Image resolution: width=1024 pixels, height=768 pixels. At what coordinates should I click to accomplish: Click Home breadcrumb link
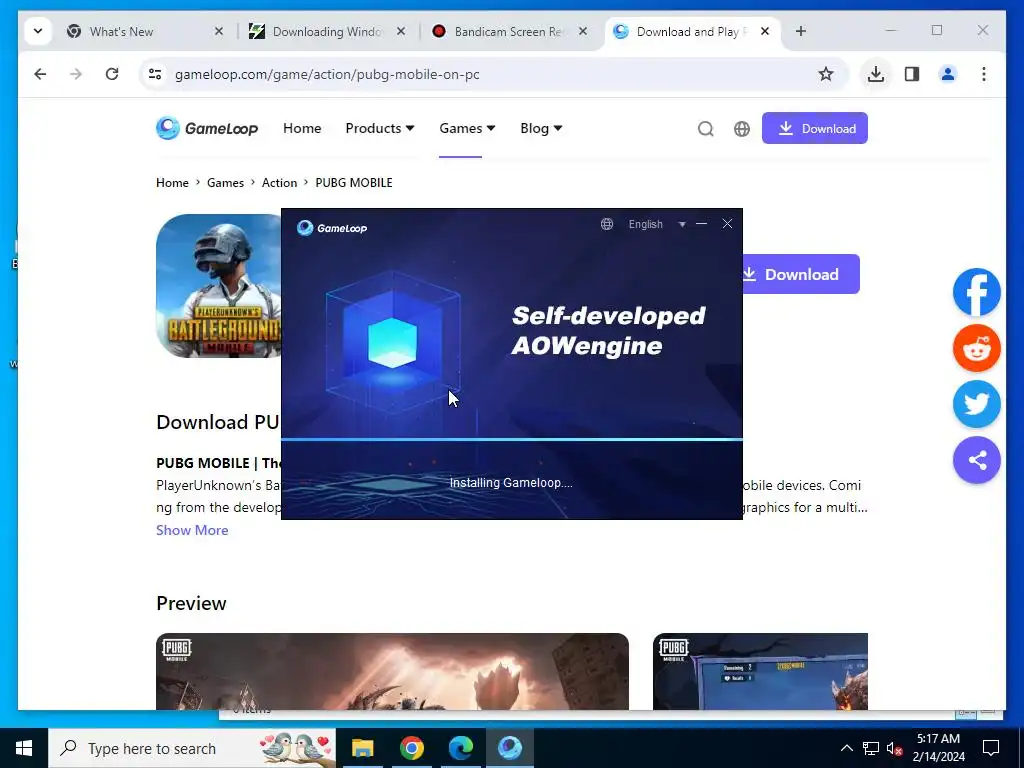point(172,183)
